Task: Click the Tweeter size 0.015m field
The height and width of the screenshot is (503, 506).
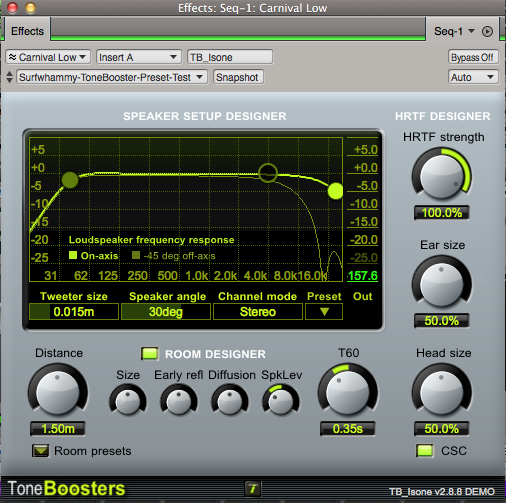Action: pyautogui.click(x=74, y=312)
